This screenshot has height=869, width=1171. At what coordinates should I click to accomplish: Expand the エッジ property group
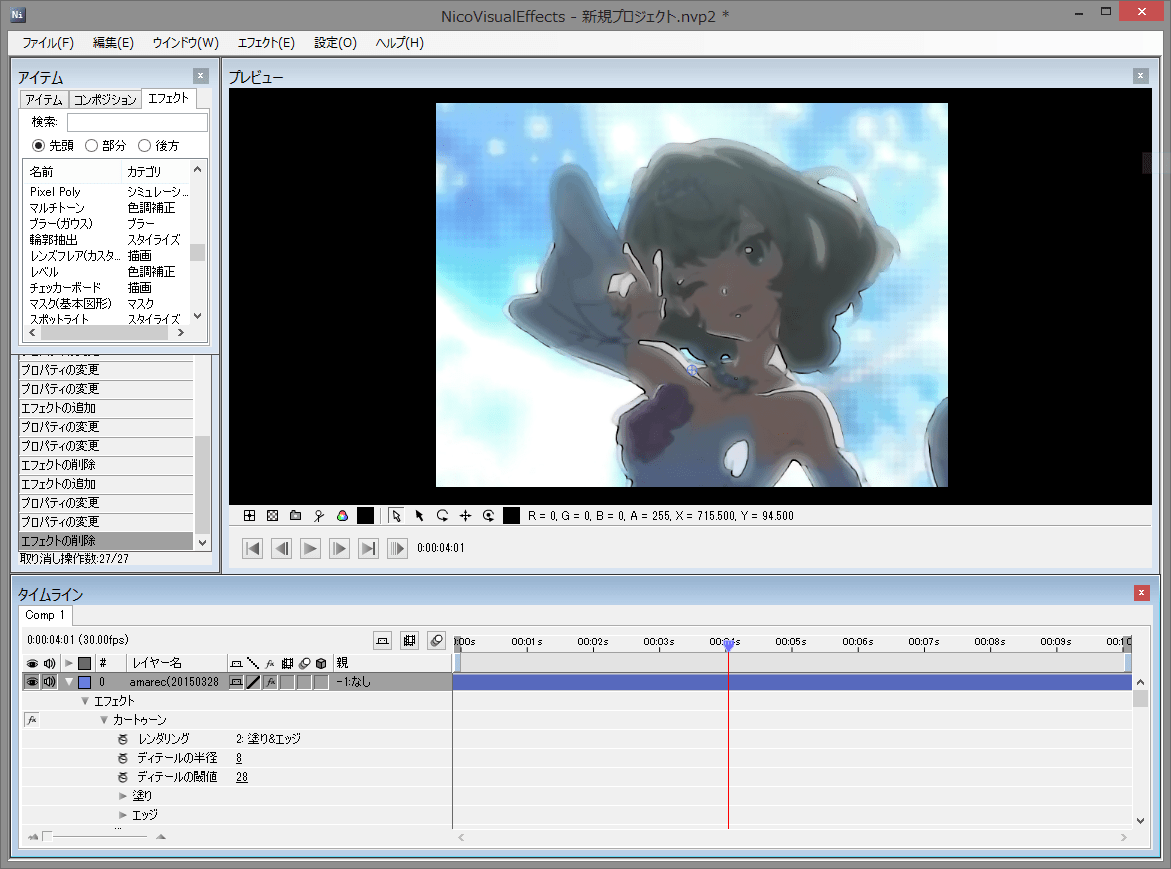(x=122, y=815)
